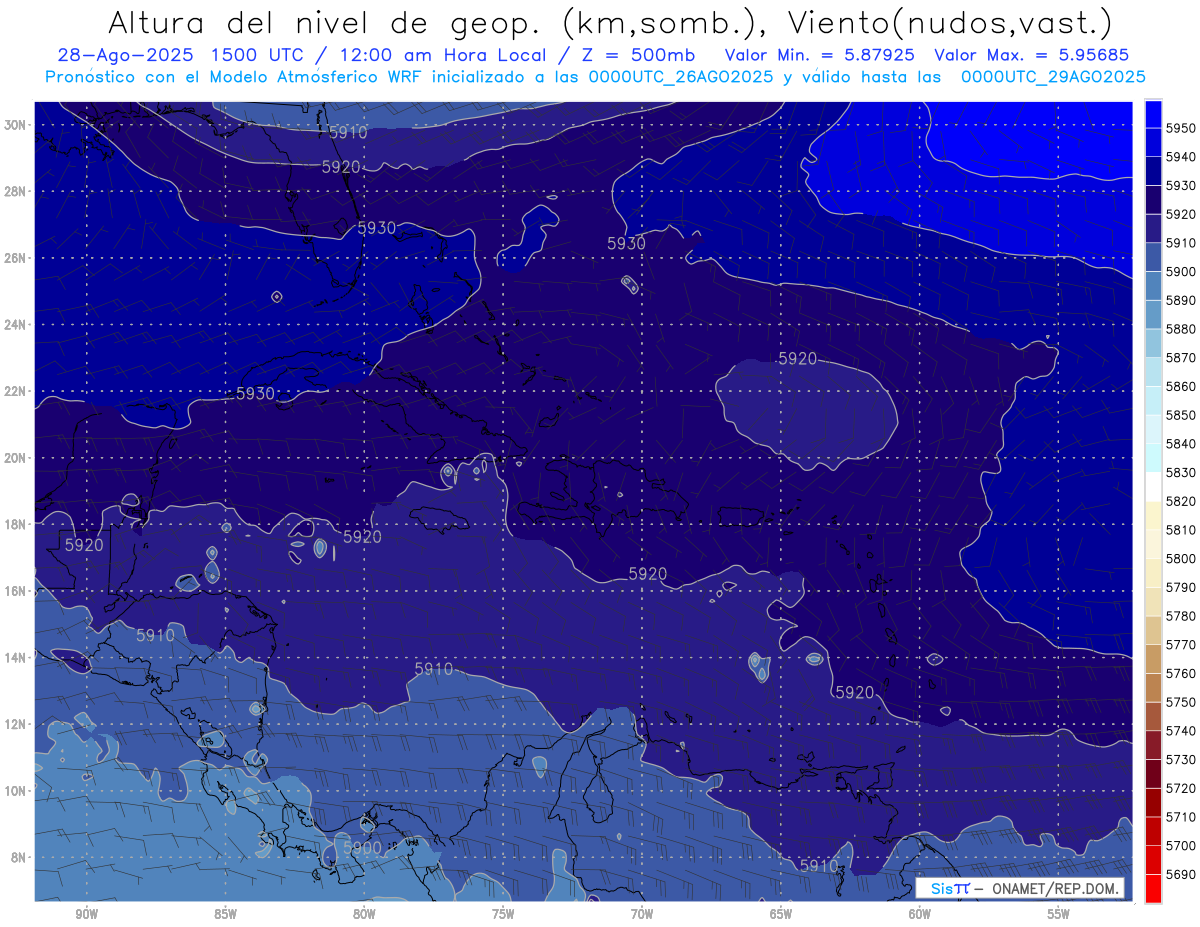Select color bar segment between 5820 and 5830

[1153, 487]
